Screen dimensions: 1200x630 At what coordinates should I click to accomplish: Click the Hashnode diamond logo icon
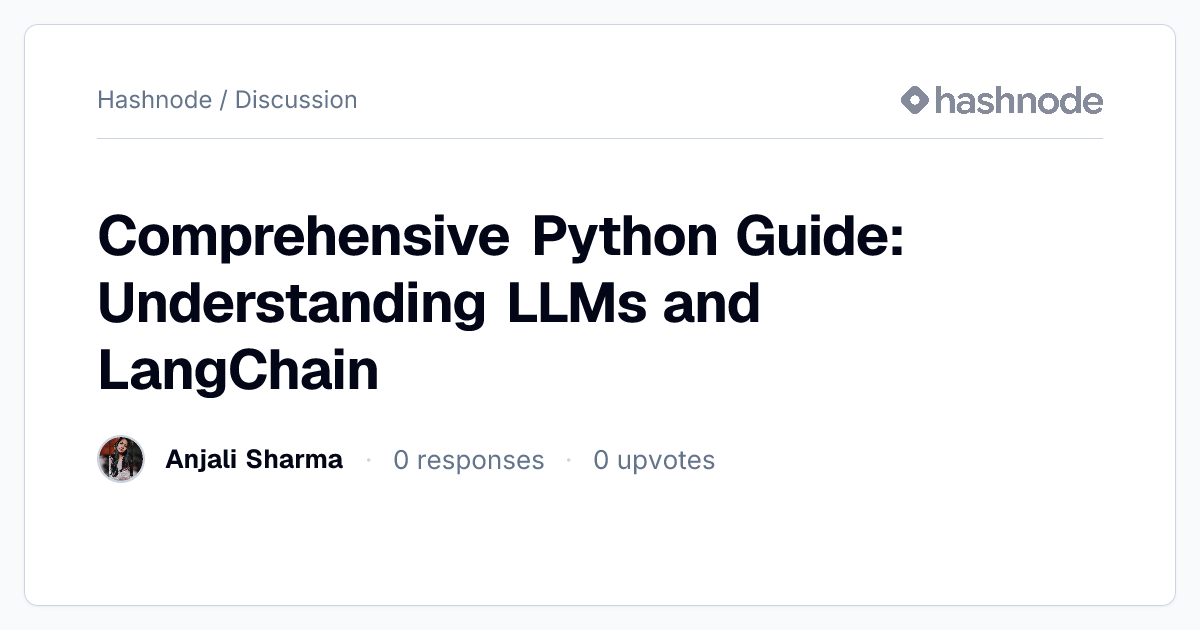915,100
